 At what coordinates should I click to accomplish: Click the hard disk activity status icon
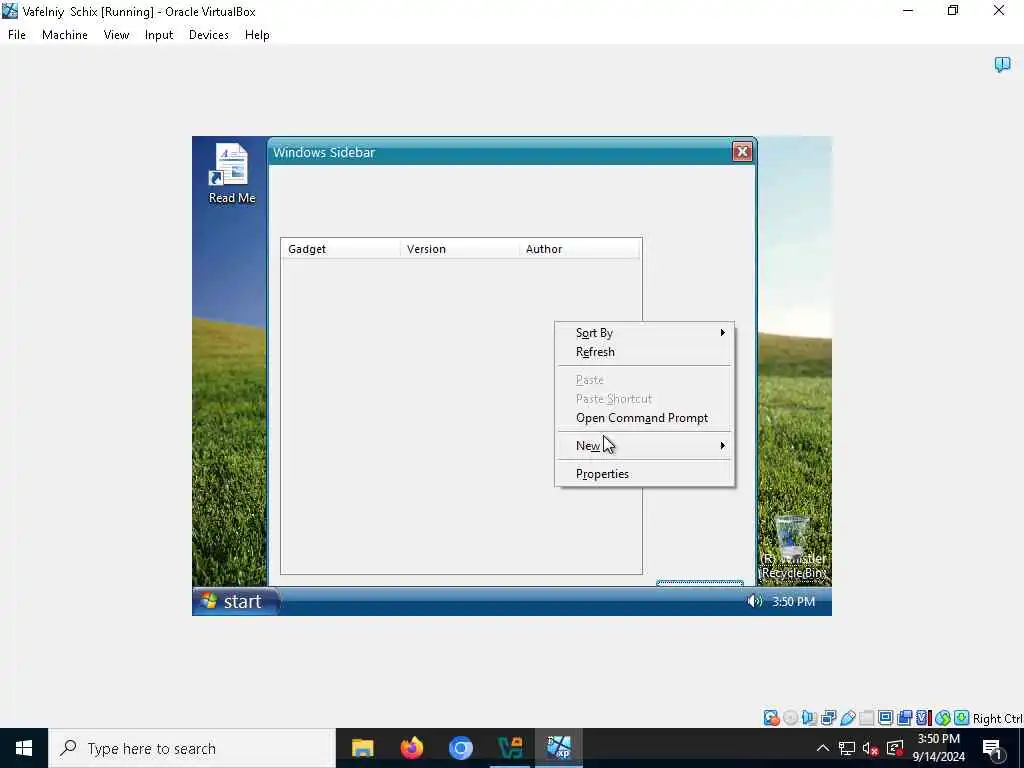click(x=771, y=718)
